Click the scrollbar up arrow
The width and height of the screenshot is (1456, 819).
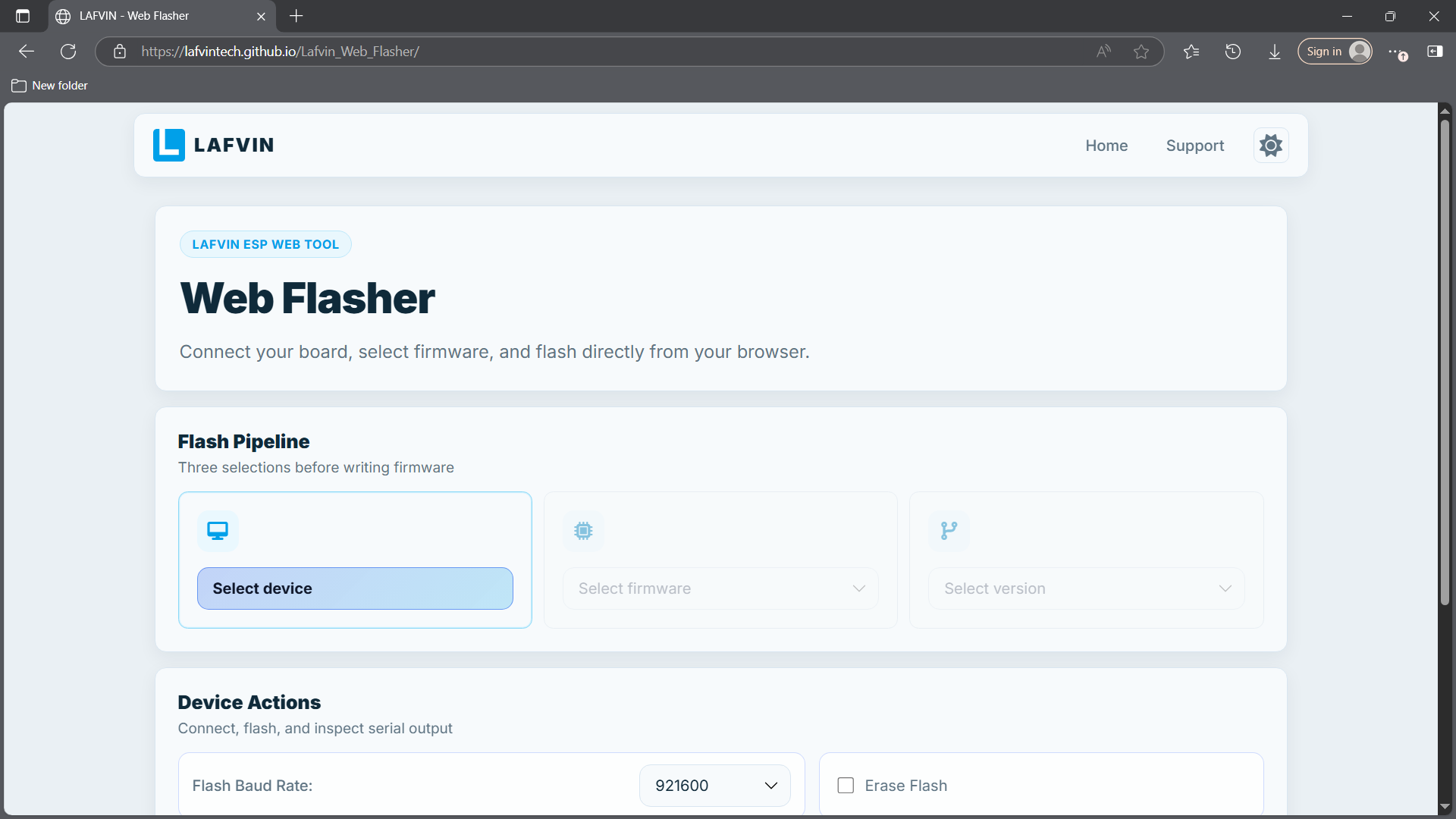pos(1445,111)
